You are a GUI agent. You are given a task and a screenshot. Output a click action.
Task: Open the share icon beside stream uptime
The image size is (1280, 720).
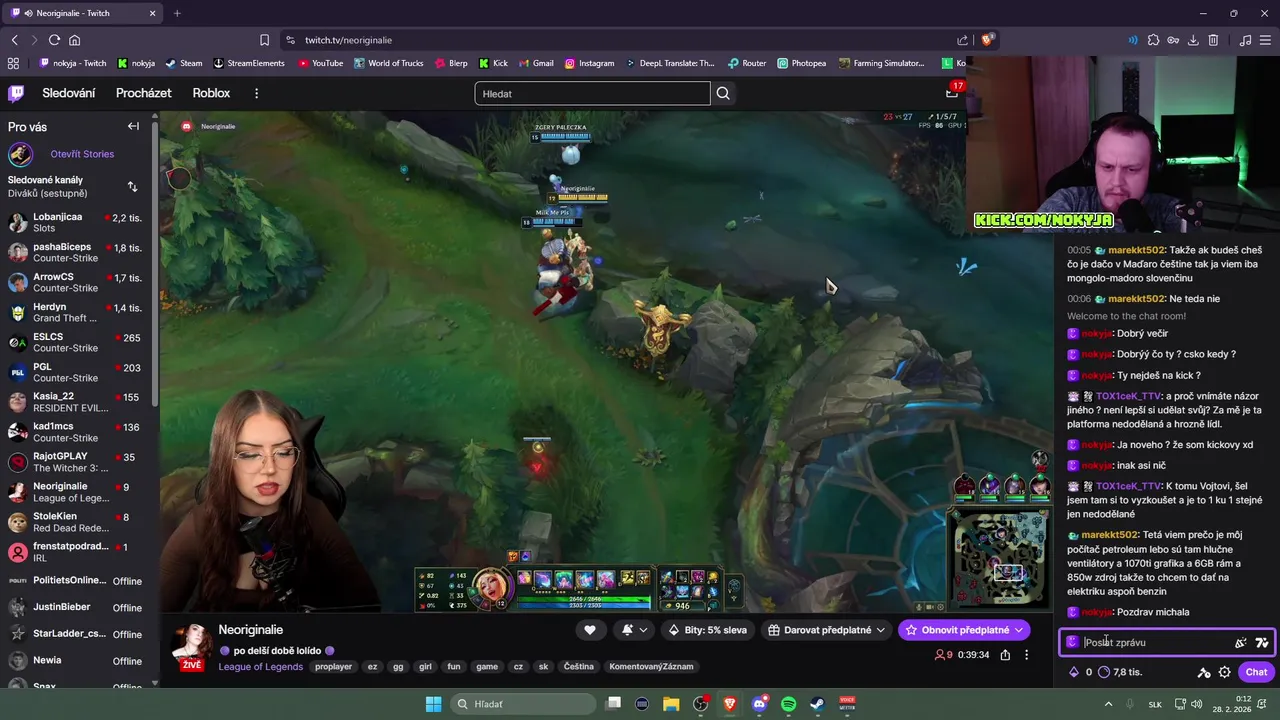pyautogui.click(x=1005, y=655)
